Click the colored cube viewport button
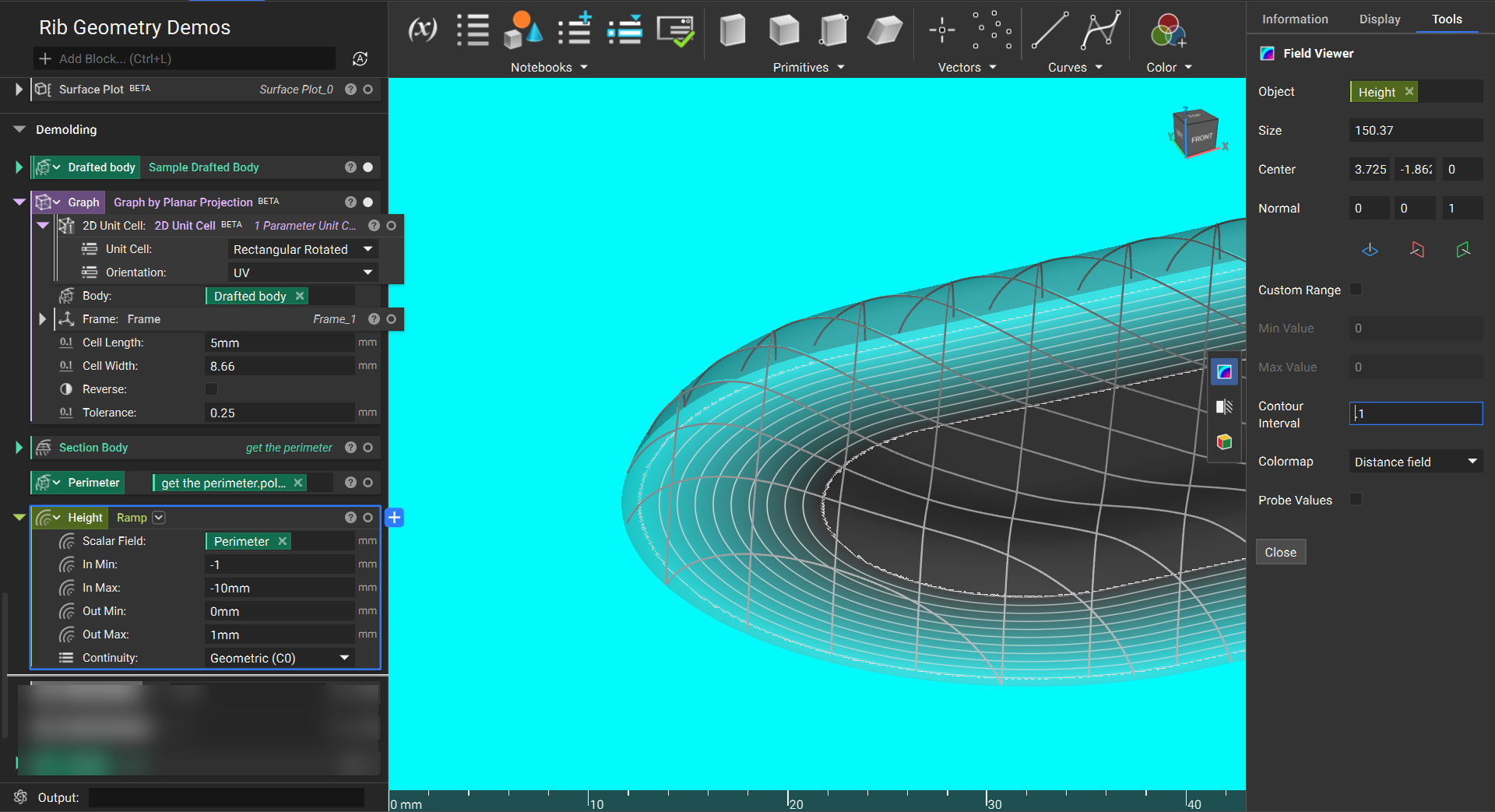Screen dimensions: 1495x812 pyautogui.click(x=1224, y=441)
